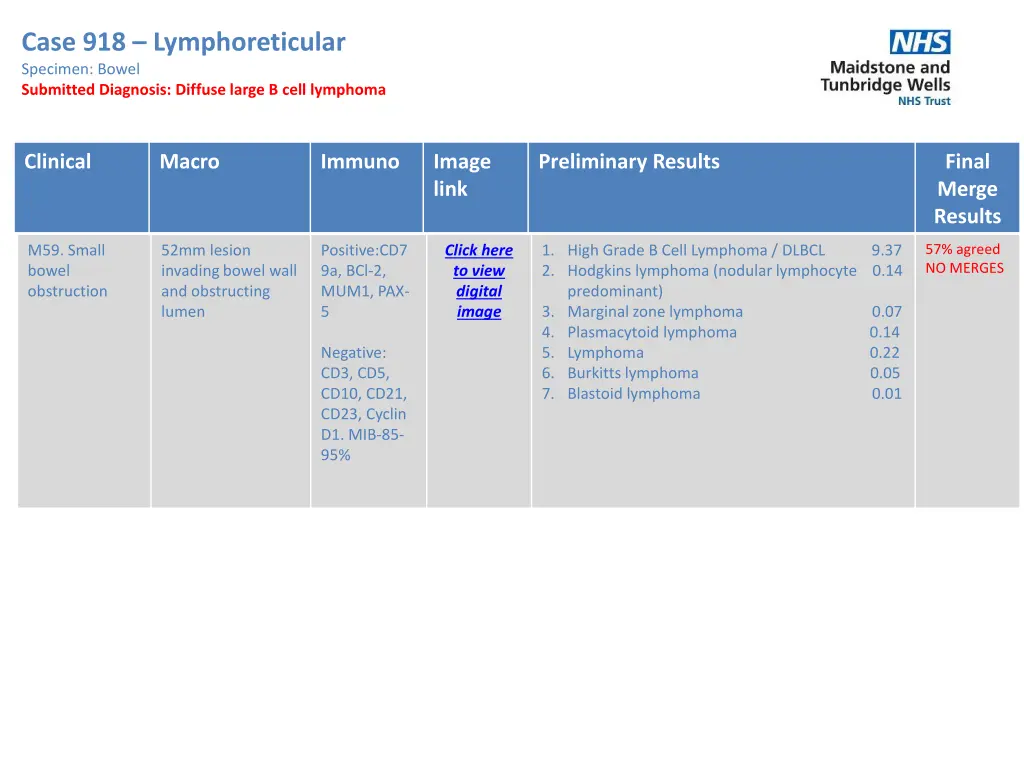
Task: Click the 'Final Merge Results' header
Action: click(967, 189)
